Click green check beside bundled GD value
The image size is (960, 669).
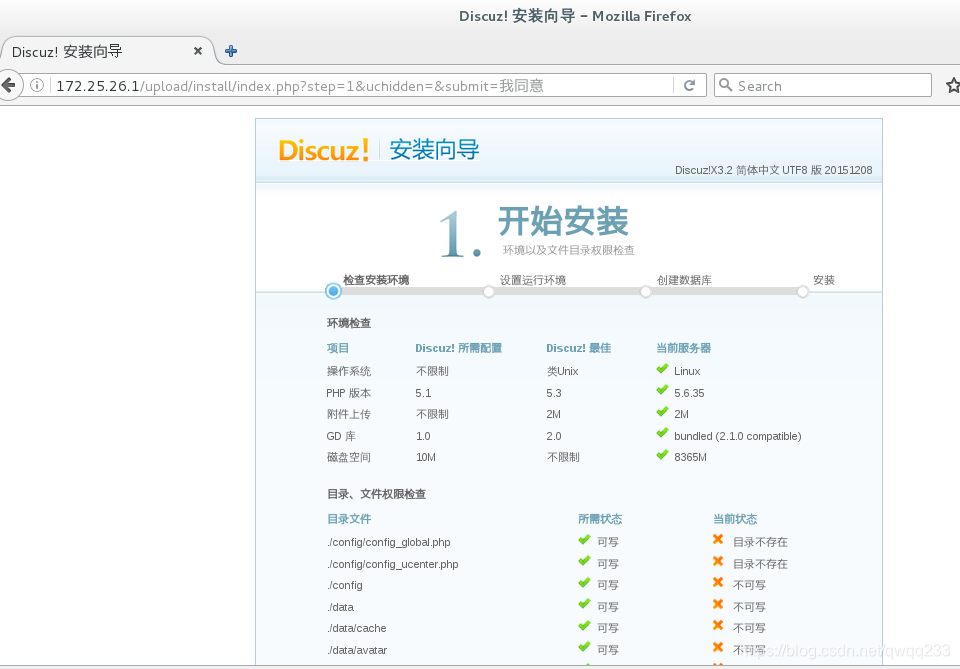coord(662,433)
